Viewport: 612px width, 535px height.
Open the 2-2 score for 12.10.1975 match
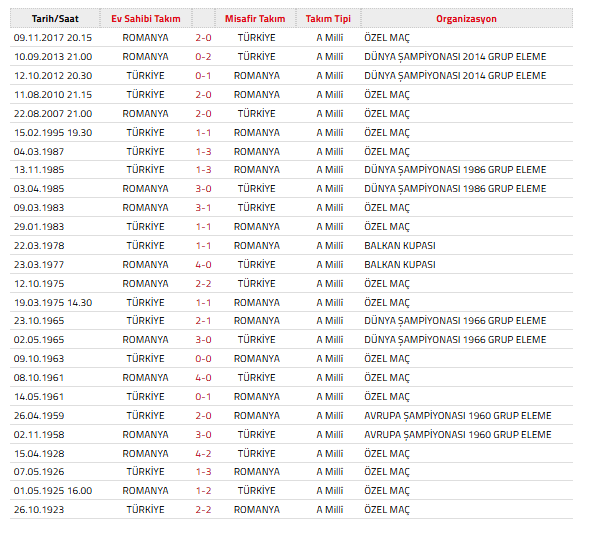(203, 284)
